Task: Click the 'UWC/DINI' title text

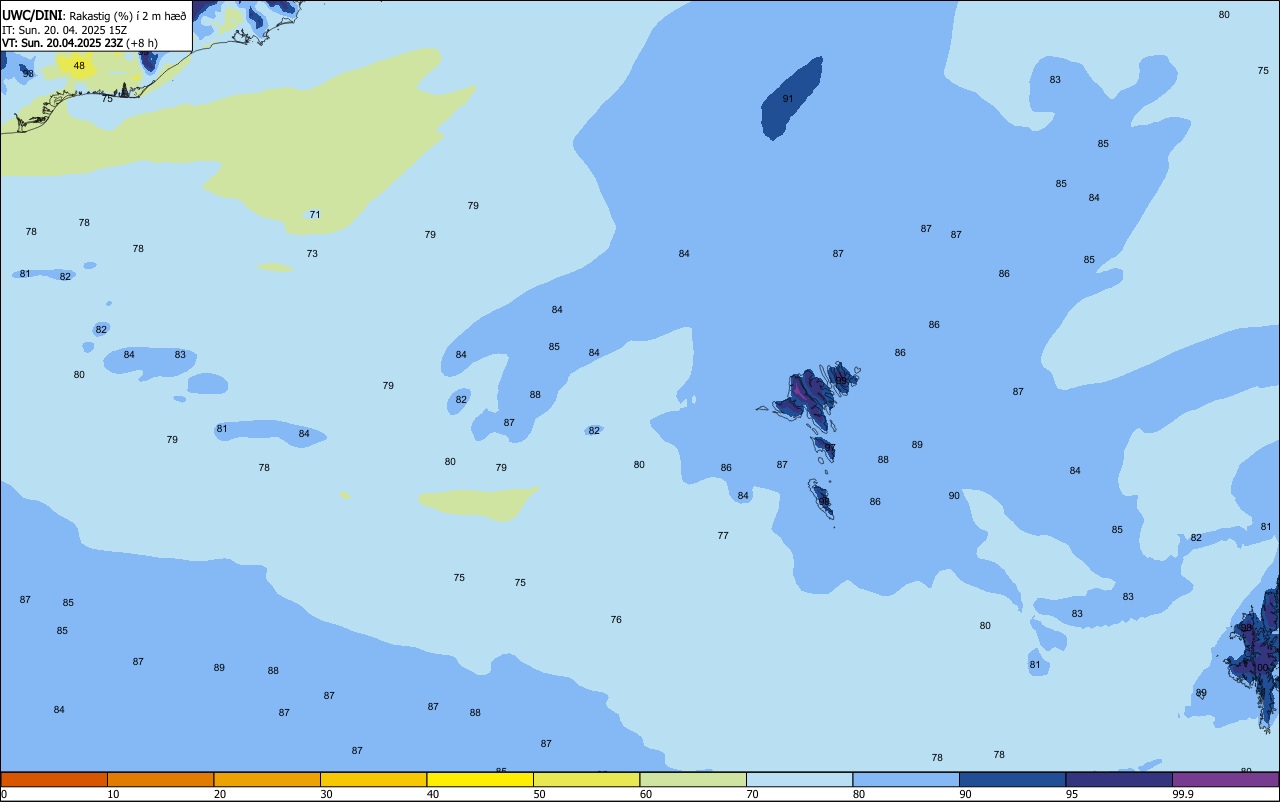Action: [x=32, y=15]
